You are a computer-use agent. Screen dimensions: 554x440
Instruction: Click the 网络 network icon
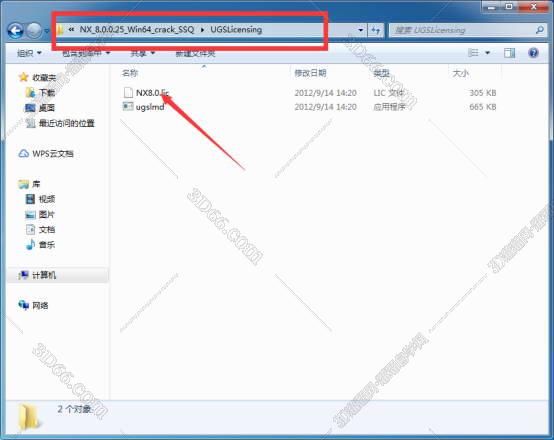[x=24, y=305]
